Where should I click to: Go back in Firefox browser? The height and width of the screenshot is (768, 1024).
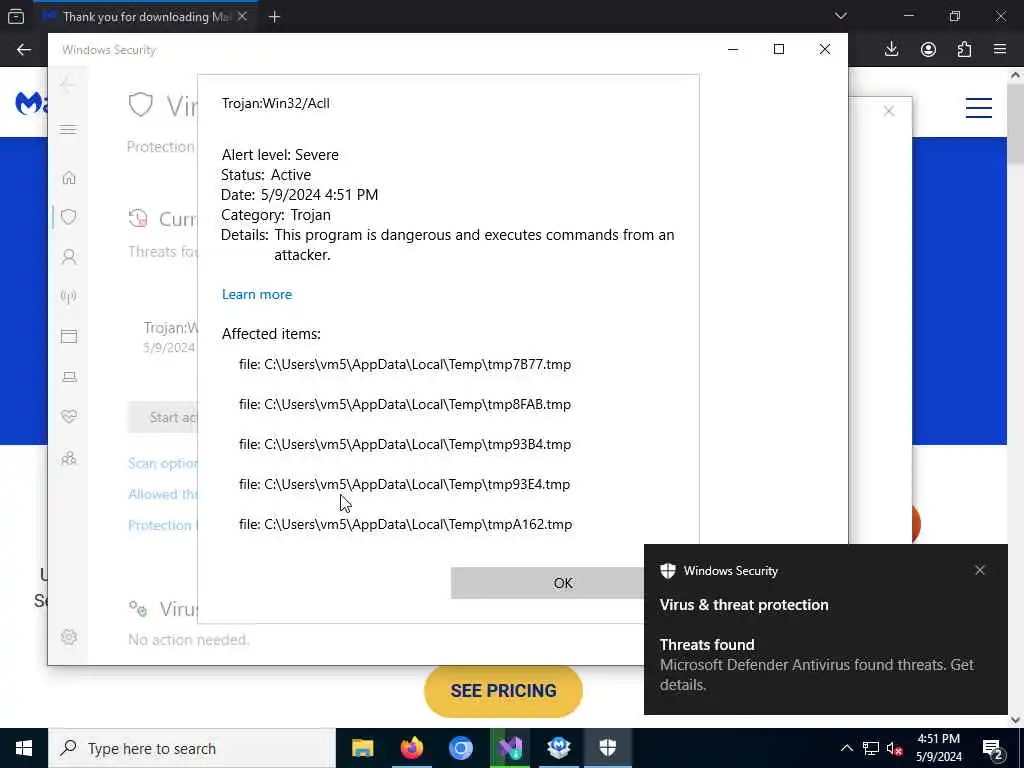click(x=24, y=50)
